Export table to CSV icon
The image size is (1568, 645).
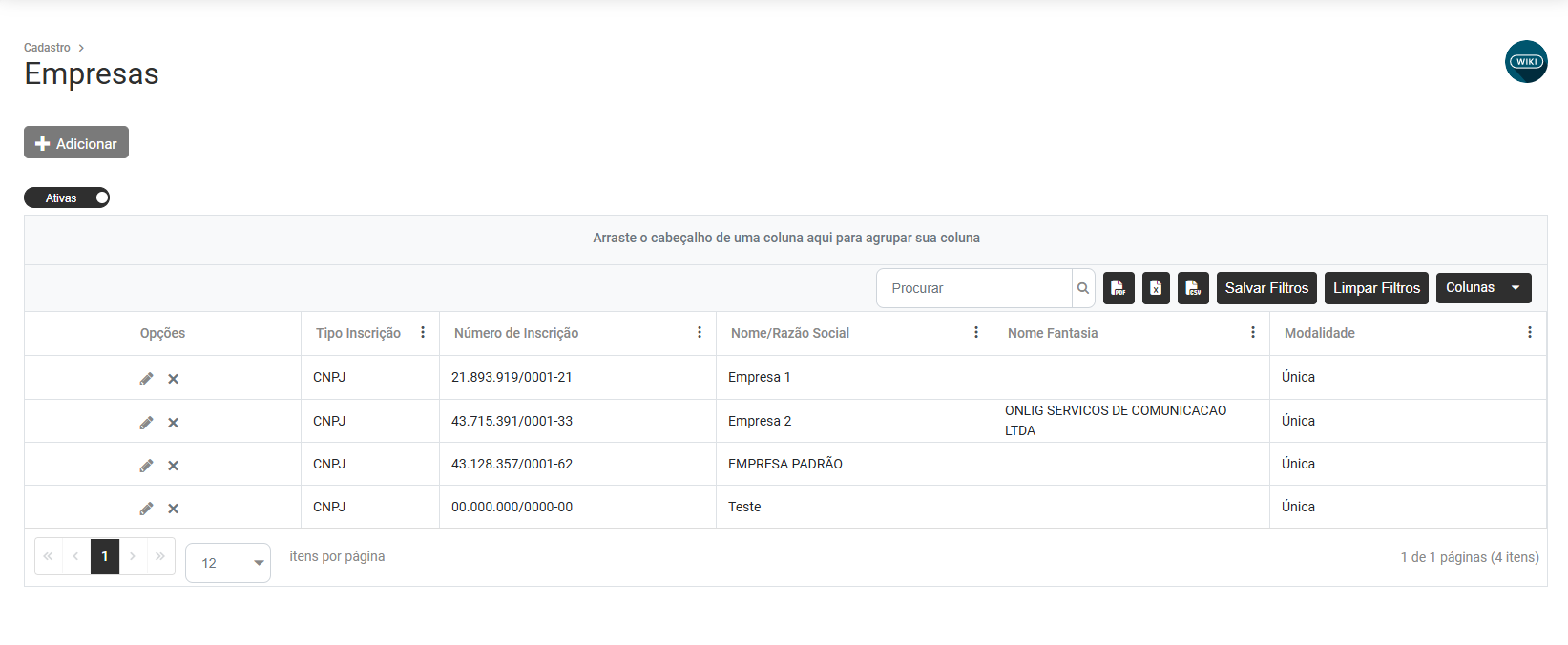pyautogui.click(x=1193, y=288)
